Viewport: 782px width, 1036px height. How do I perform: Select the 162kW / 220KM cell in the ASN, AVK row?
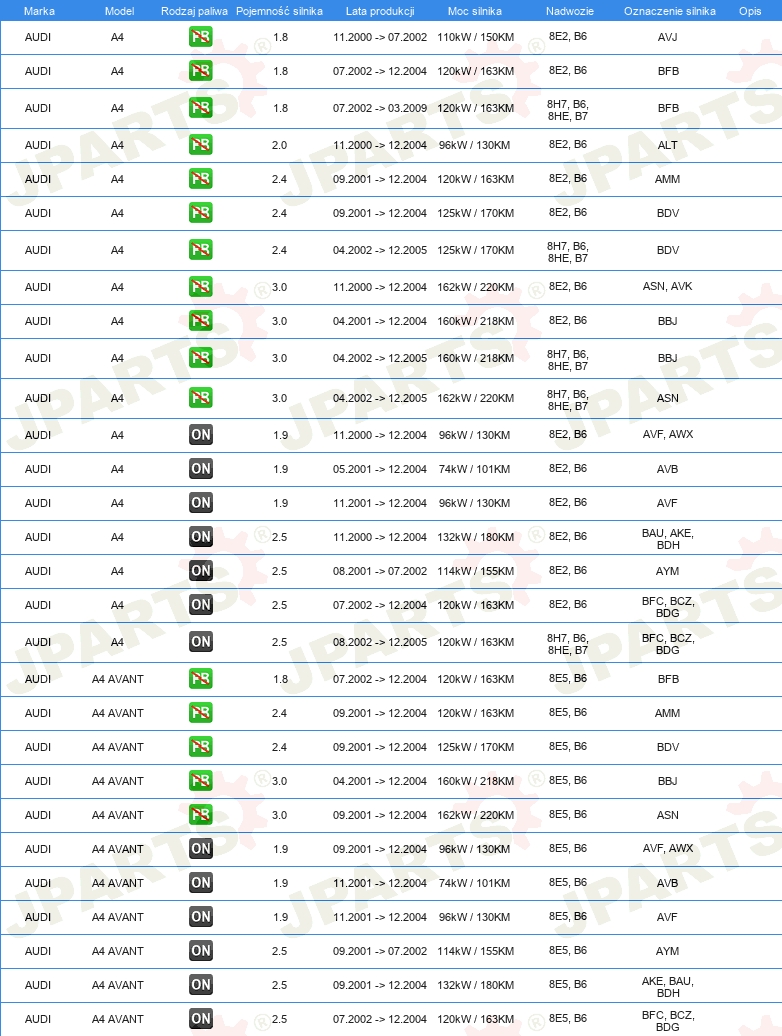coord(476,287)
